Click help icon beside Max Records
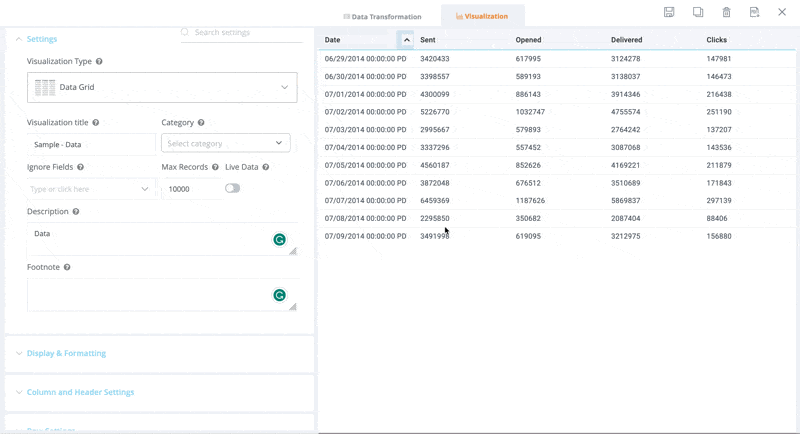Image resolution: width=800 pixels, height=434 pixels. click(x=215, y=168)
